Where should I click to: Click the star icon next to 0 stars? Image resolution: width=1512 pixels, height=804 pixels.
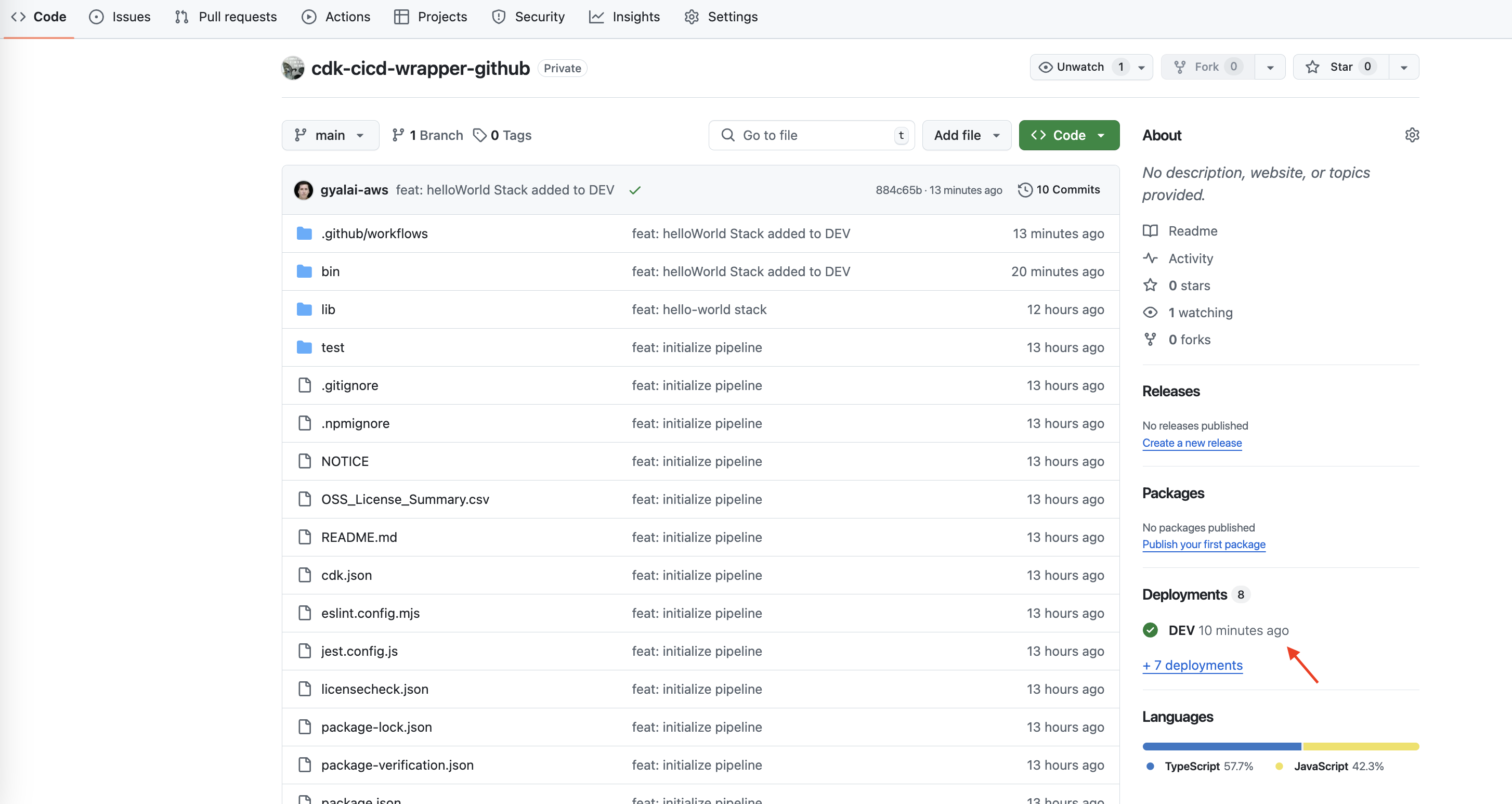(x=1150, y=286)
